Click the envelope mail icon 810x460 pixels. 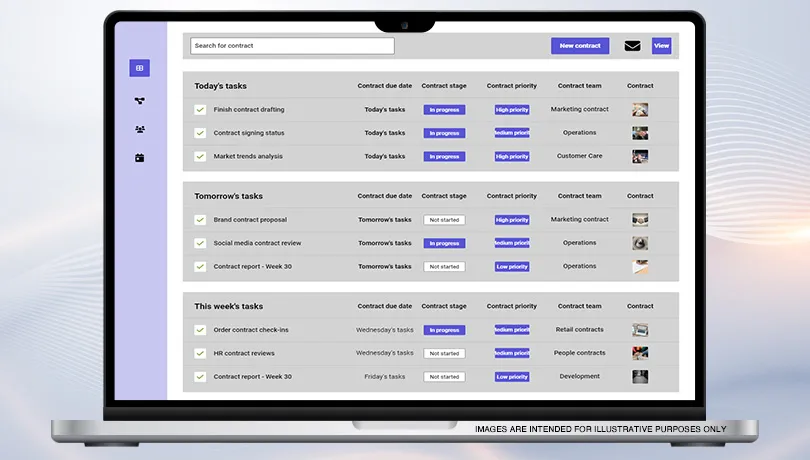[x=632, y=46]
